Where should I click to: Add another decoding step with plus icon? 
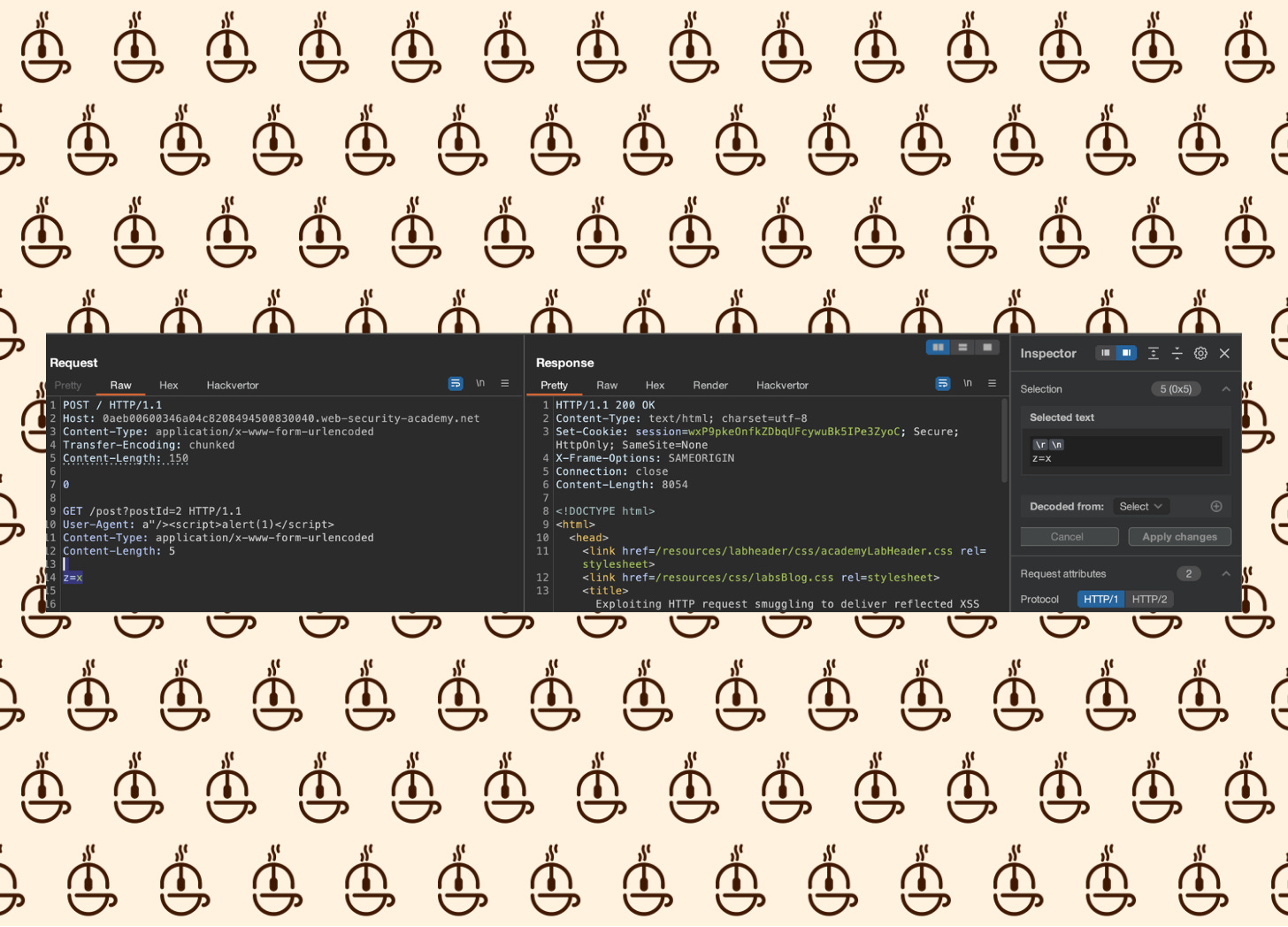point(1216,507)
